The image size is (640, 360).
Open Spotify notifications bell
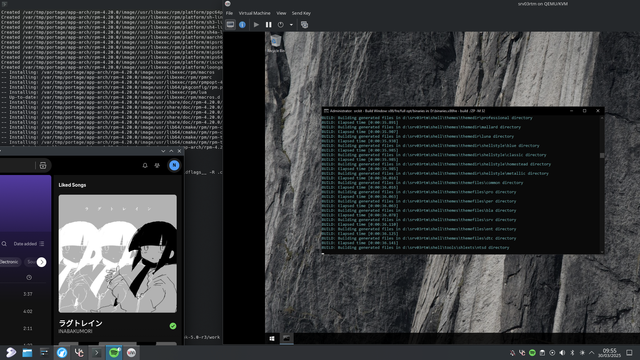coord(145,165)
